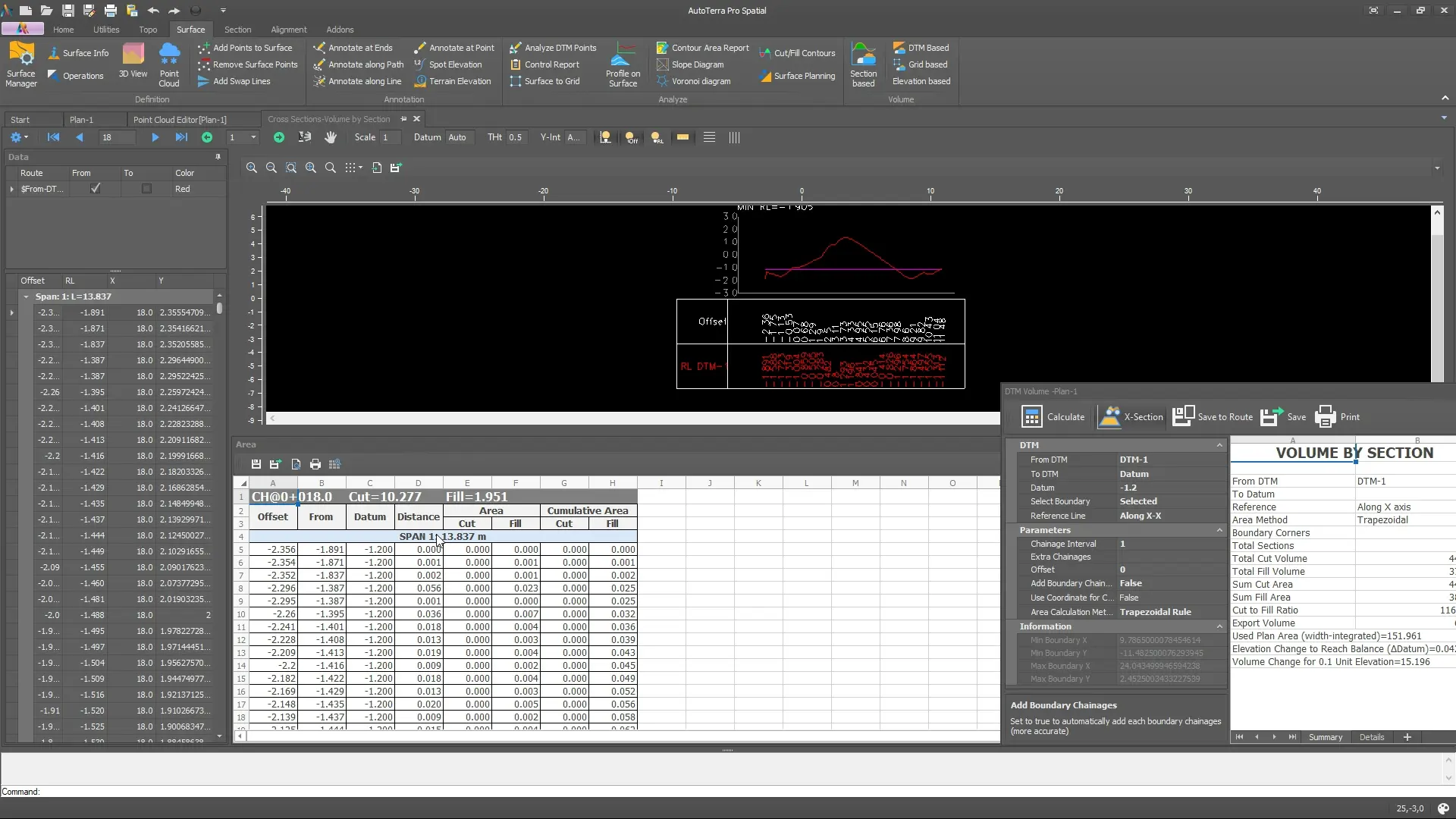Select Add Swap Lines
1456x819 pixels.
pos(234,81)
